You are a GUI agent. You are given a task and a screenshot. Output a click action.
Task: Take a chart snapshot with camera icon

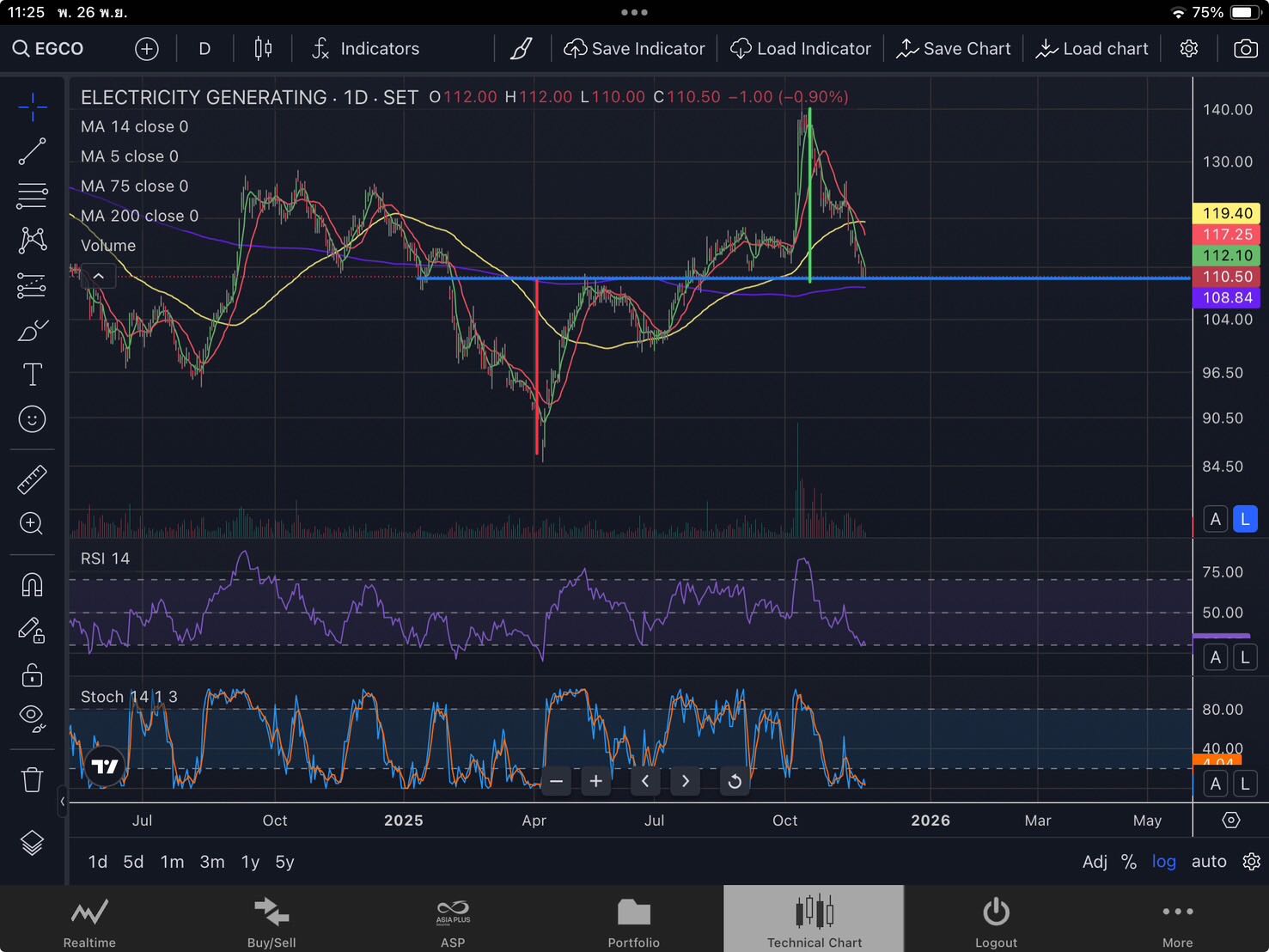1246,49
